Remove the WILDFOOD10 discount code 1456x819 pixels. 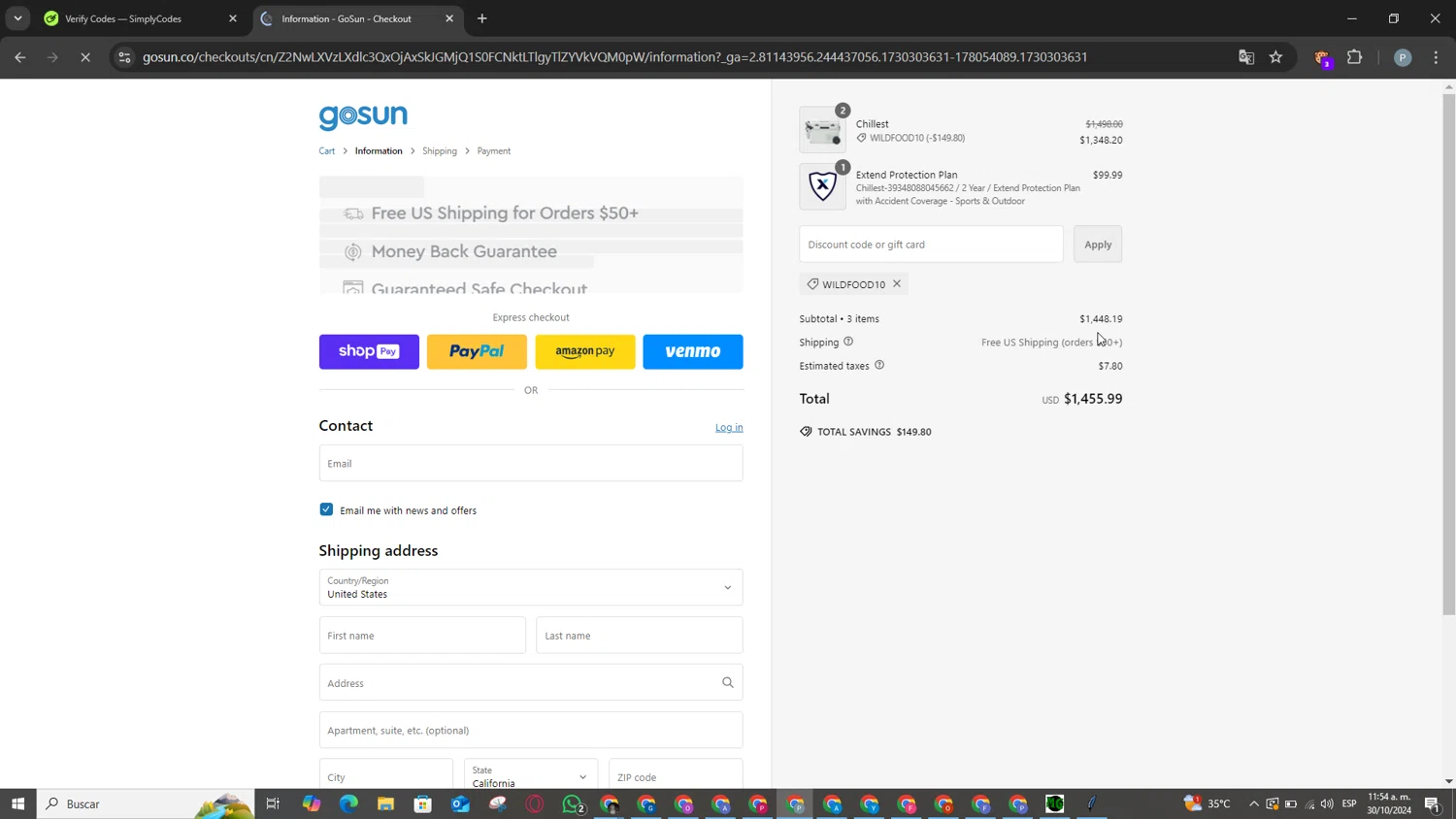pyautogui.click(x=897, y=284)
